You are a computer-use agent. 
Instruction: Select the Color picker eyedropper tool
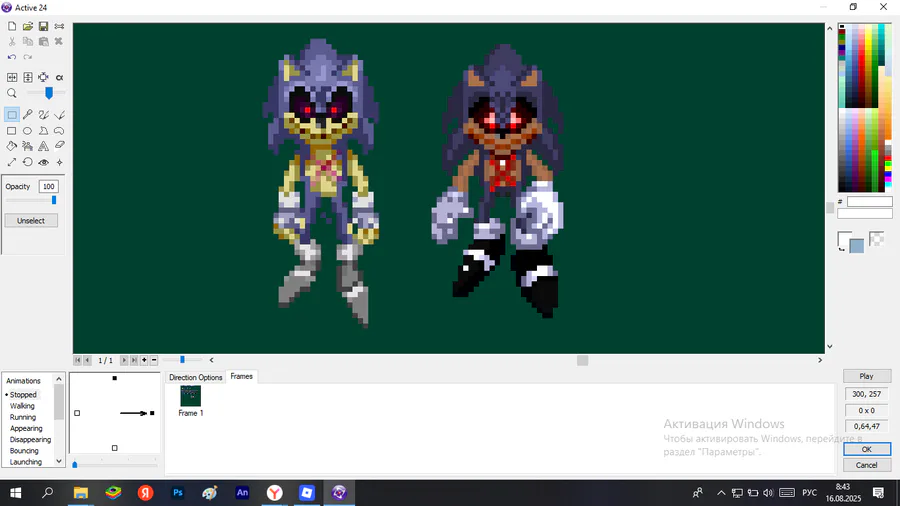pos(28,115)
